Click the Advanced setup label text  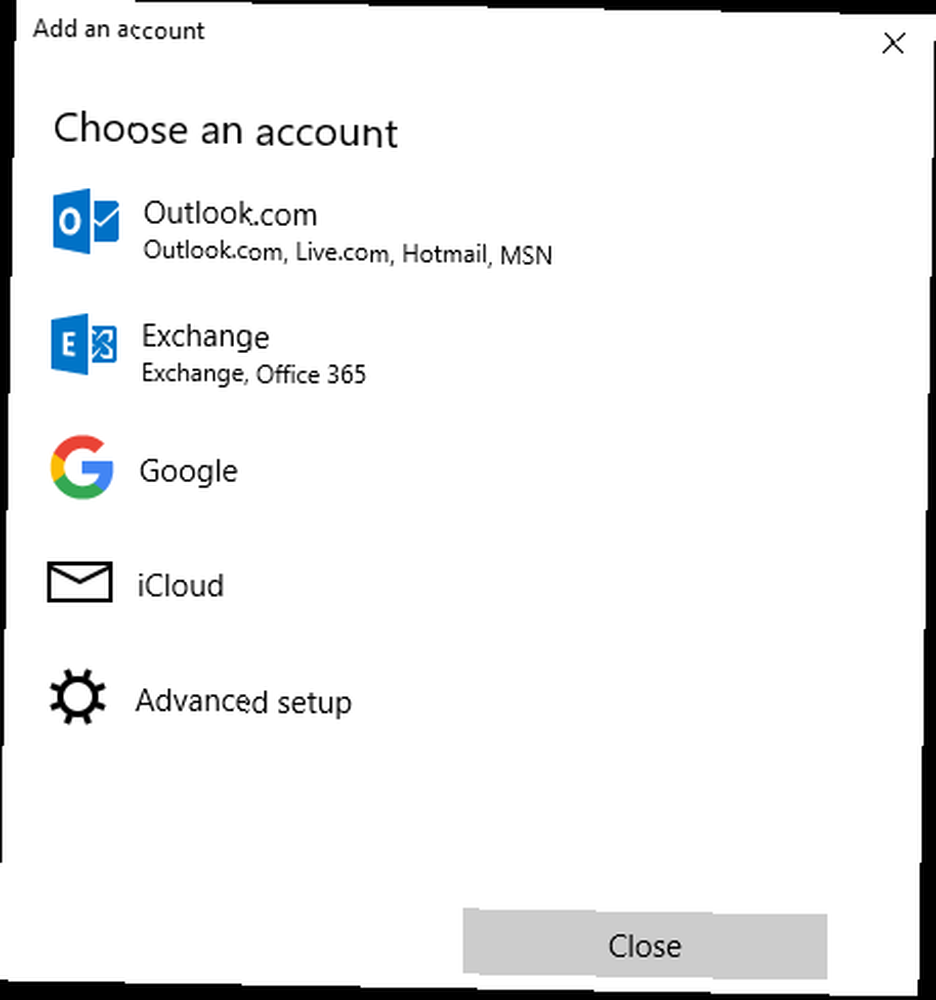(244, 702)
